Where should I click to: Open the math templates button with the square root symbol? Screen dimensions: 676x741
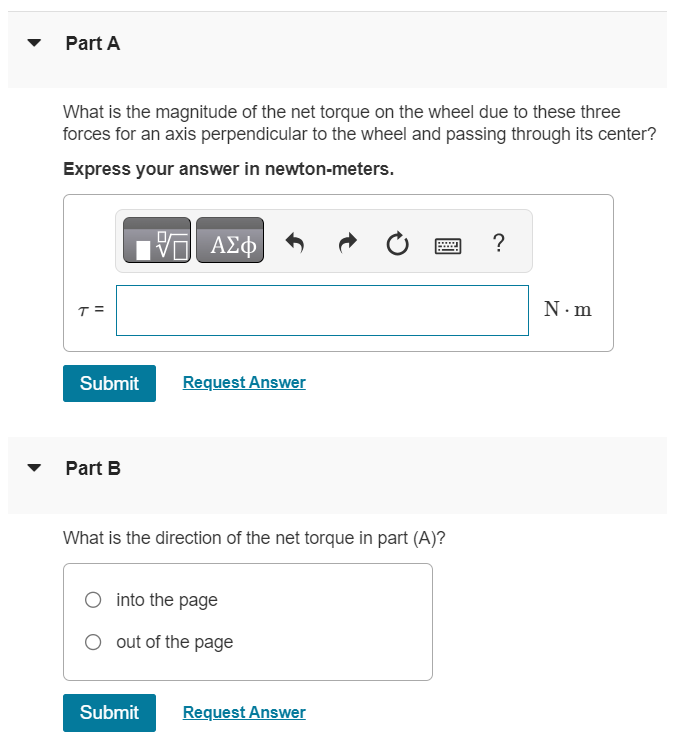pos(157,240)
